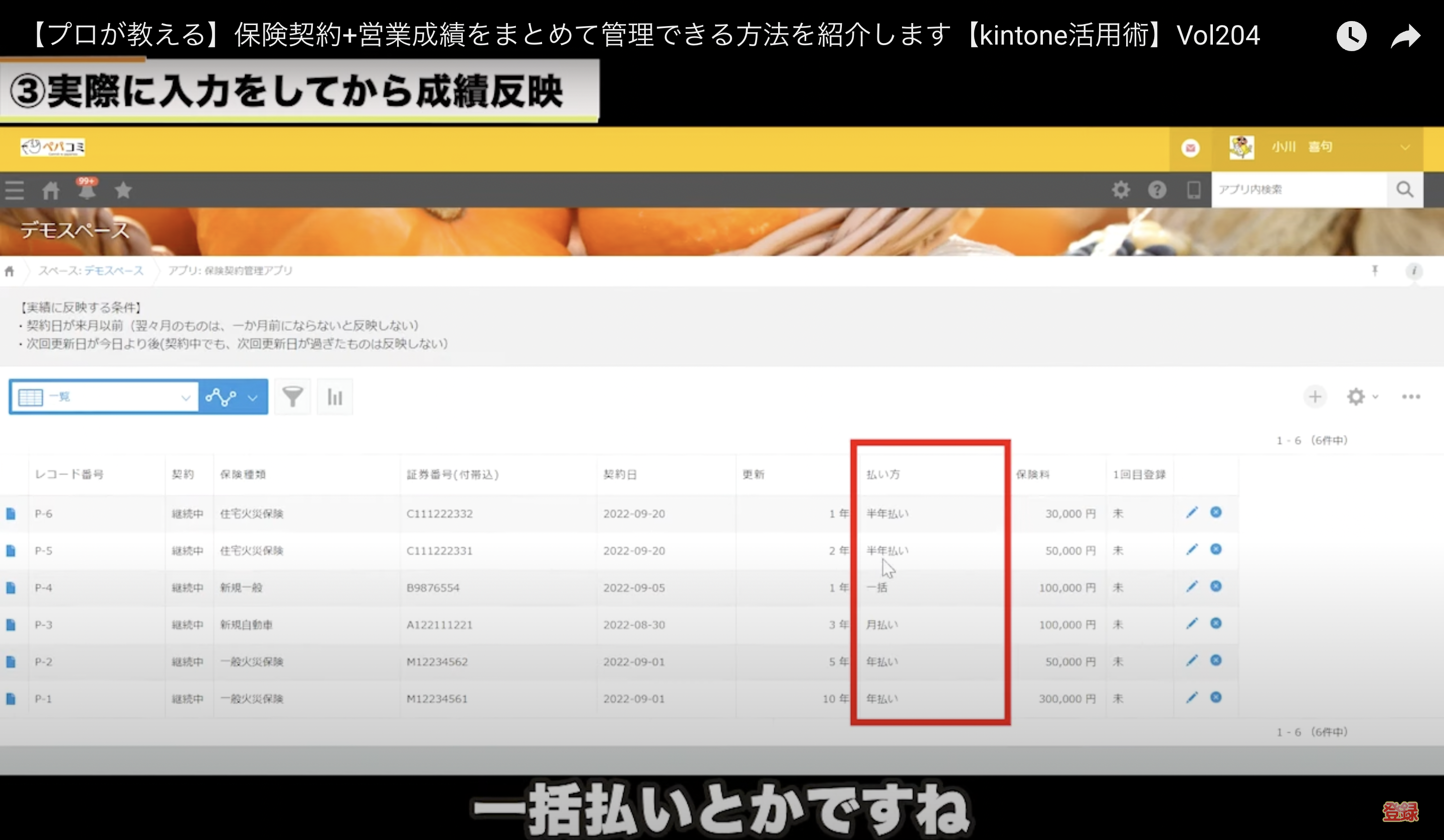Click the home icon in navigation bar
Image resolution: width=1444 pixels, height=840 pixels.
coord(51,190)
